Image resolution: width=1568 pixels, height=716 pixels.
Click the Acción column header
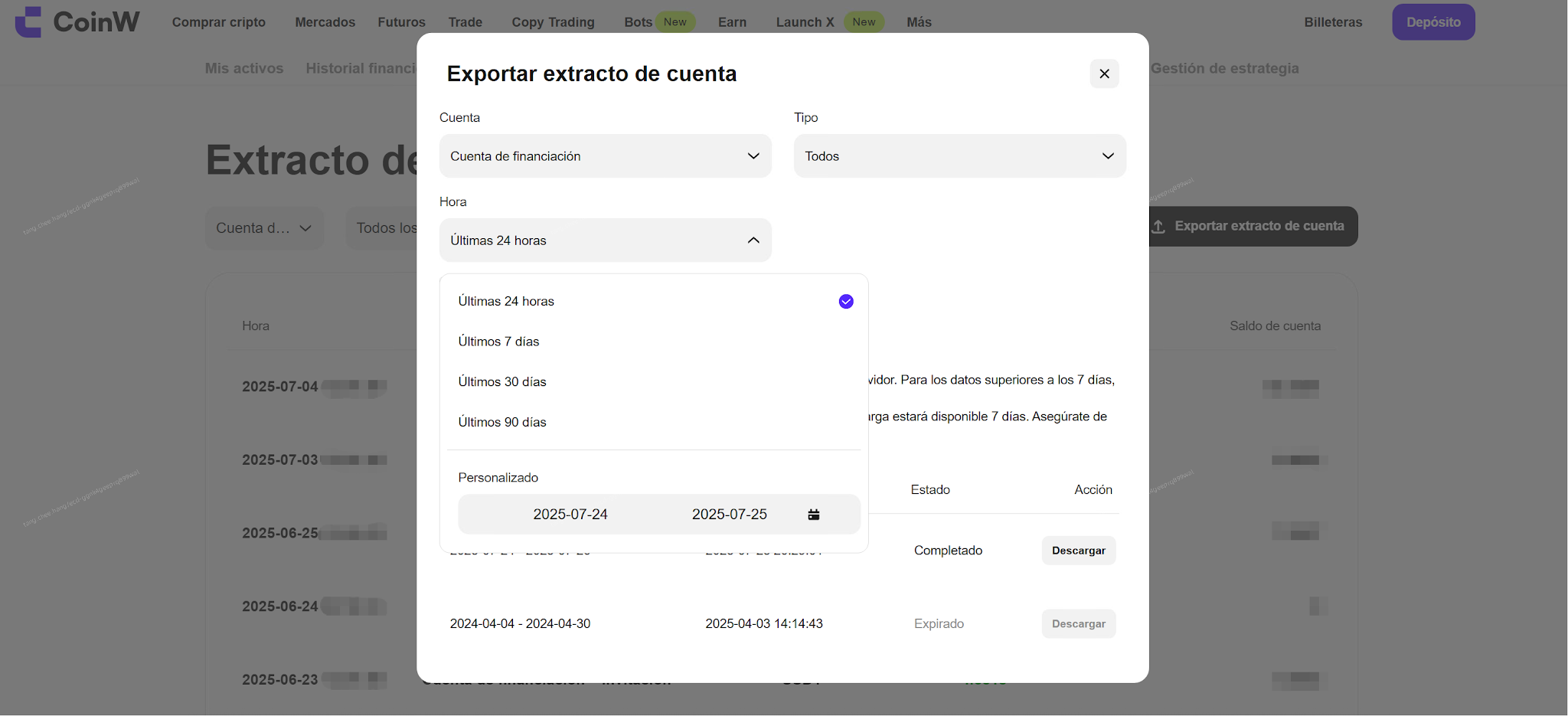click(1093, 490)
